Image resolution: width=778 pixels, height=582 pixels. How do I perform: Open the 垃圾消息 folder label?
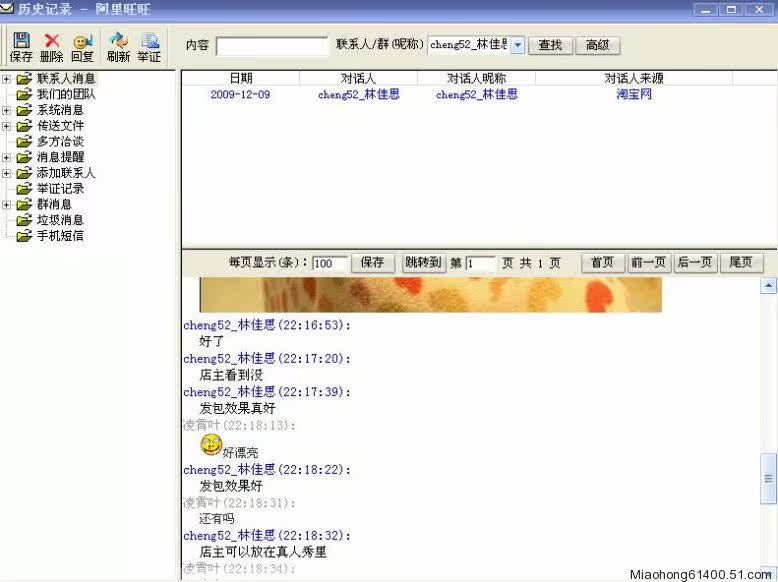60,220
